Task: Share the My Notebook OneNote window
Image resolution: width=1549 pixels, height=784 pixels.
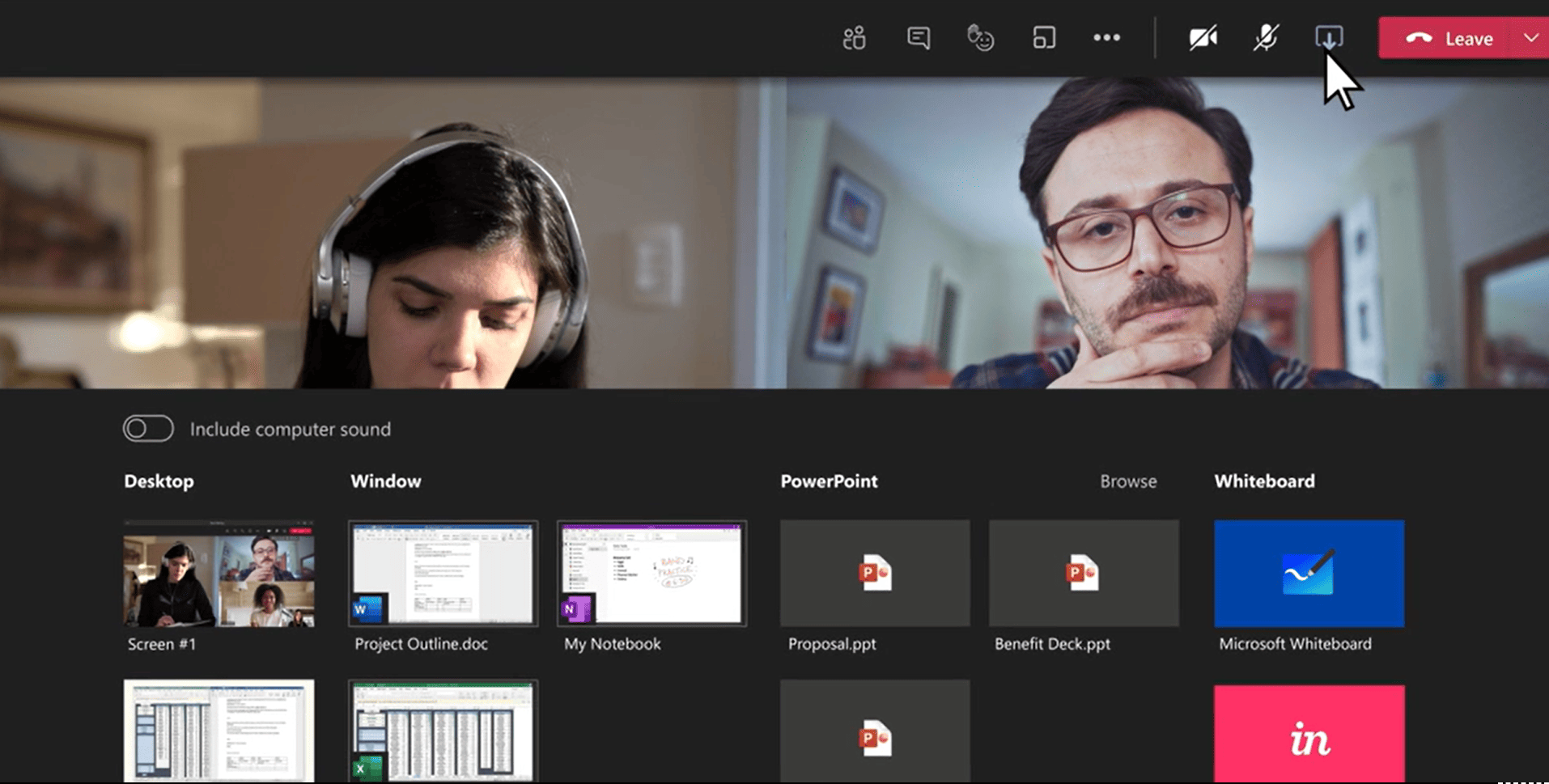Action: pyautogui.click(x=651, y=574)
